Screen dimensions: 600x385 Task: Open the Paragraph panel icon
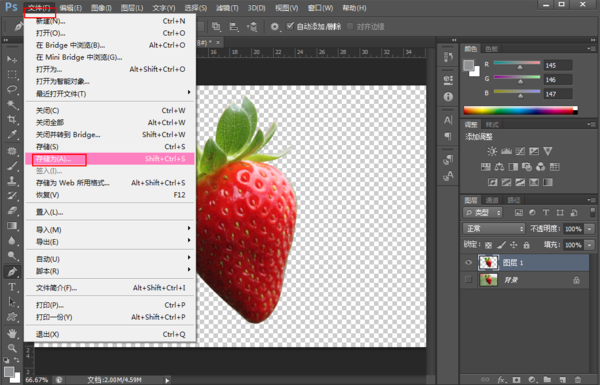point(448,136)
